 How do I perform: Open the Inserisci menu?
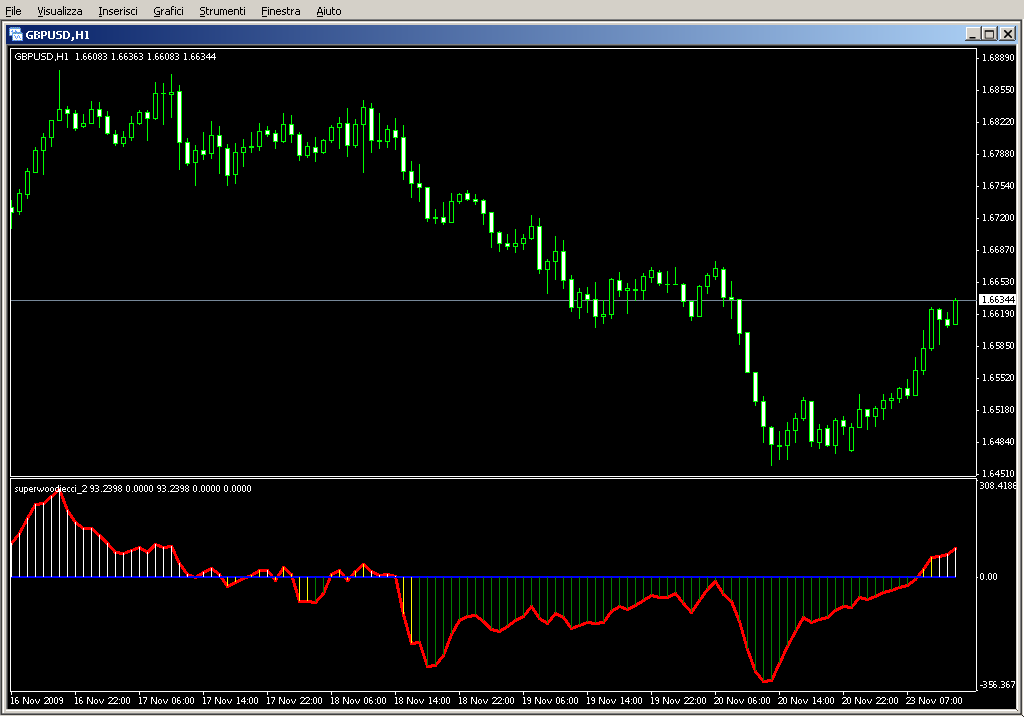[x=118, y=11]
